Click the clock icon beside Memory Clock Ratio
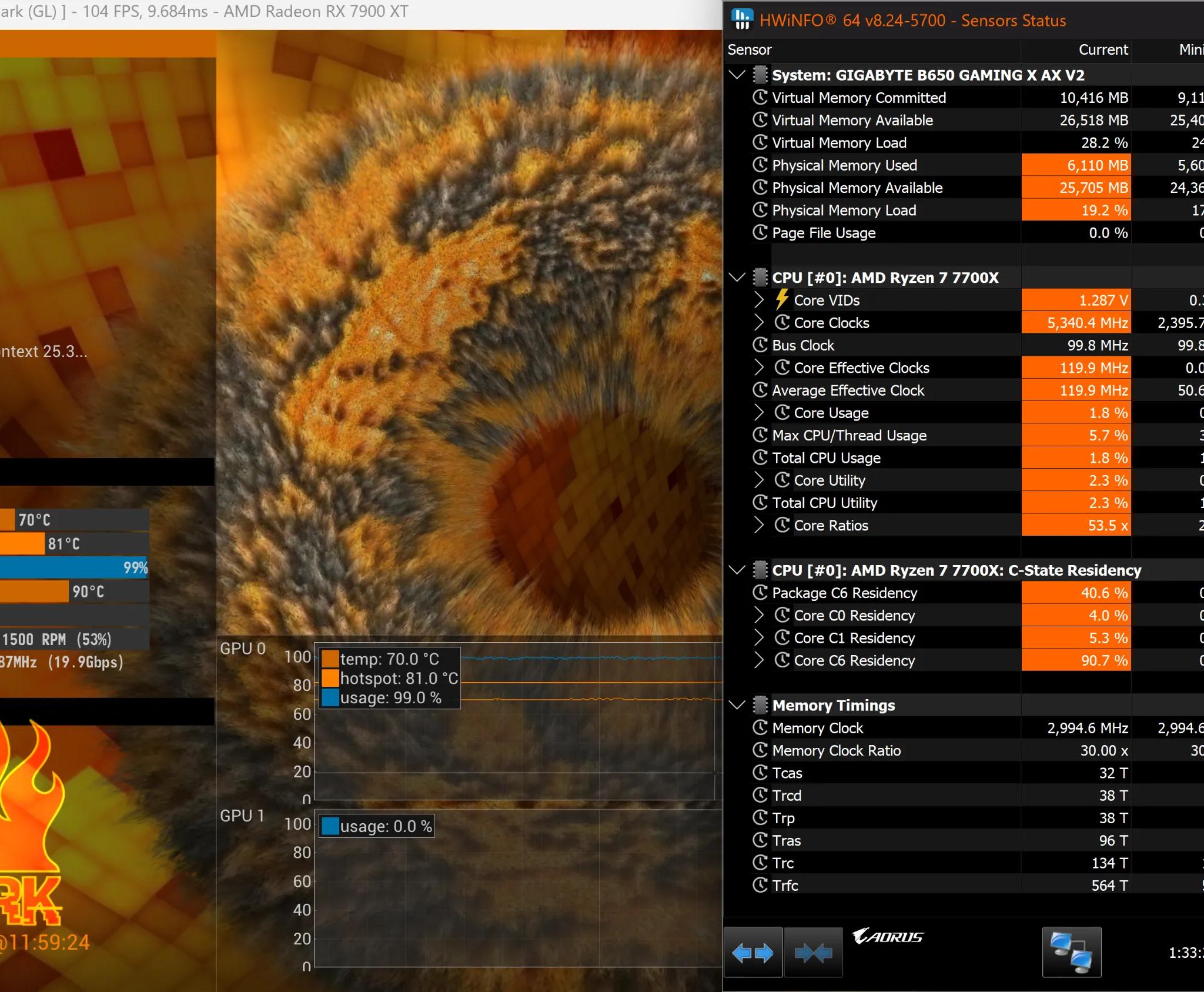The width and height of the screenshot is (1204, 992). [760, 750]
